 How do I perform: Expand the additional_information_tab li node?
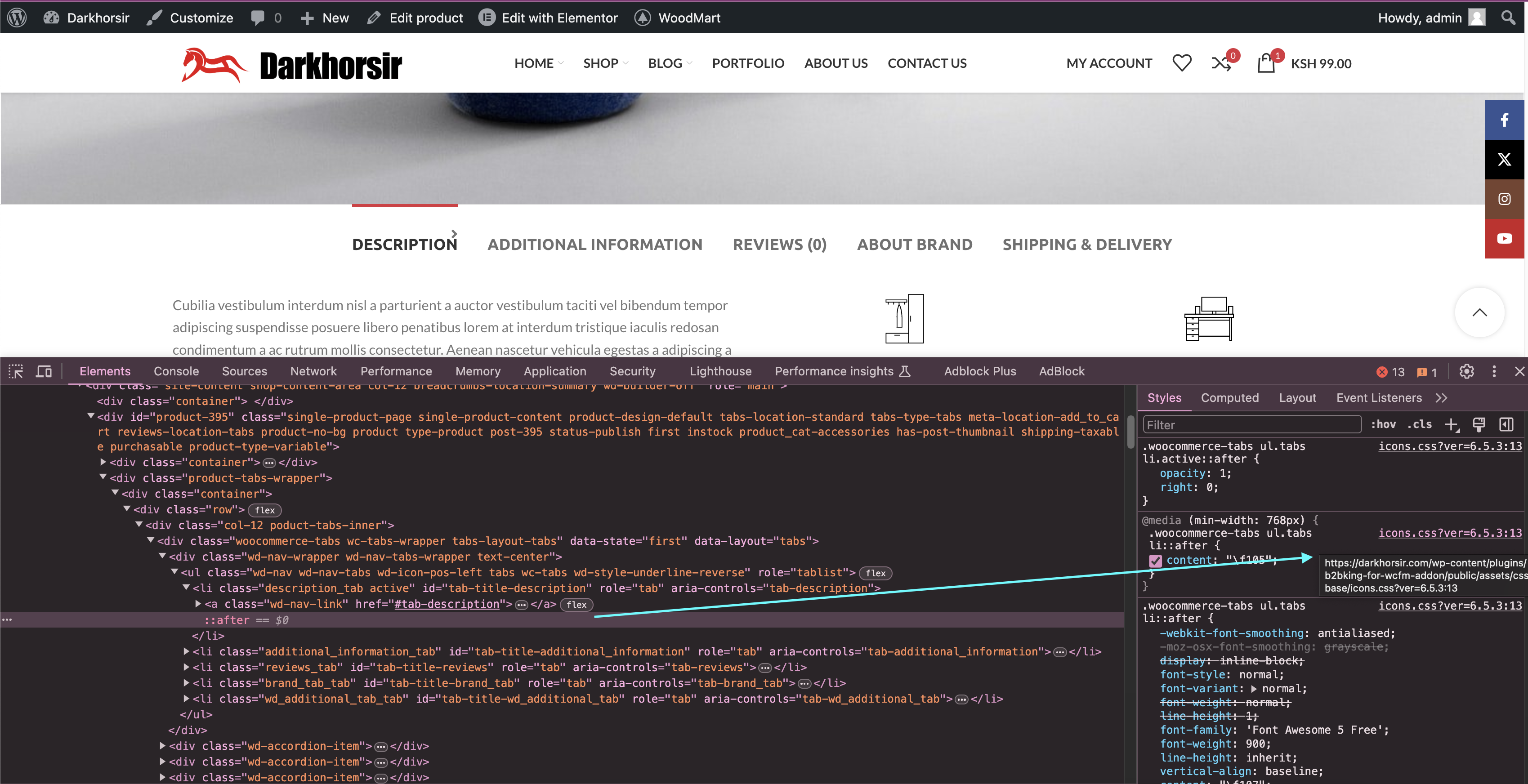click(x=186, y=651)
